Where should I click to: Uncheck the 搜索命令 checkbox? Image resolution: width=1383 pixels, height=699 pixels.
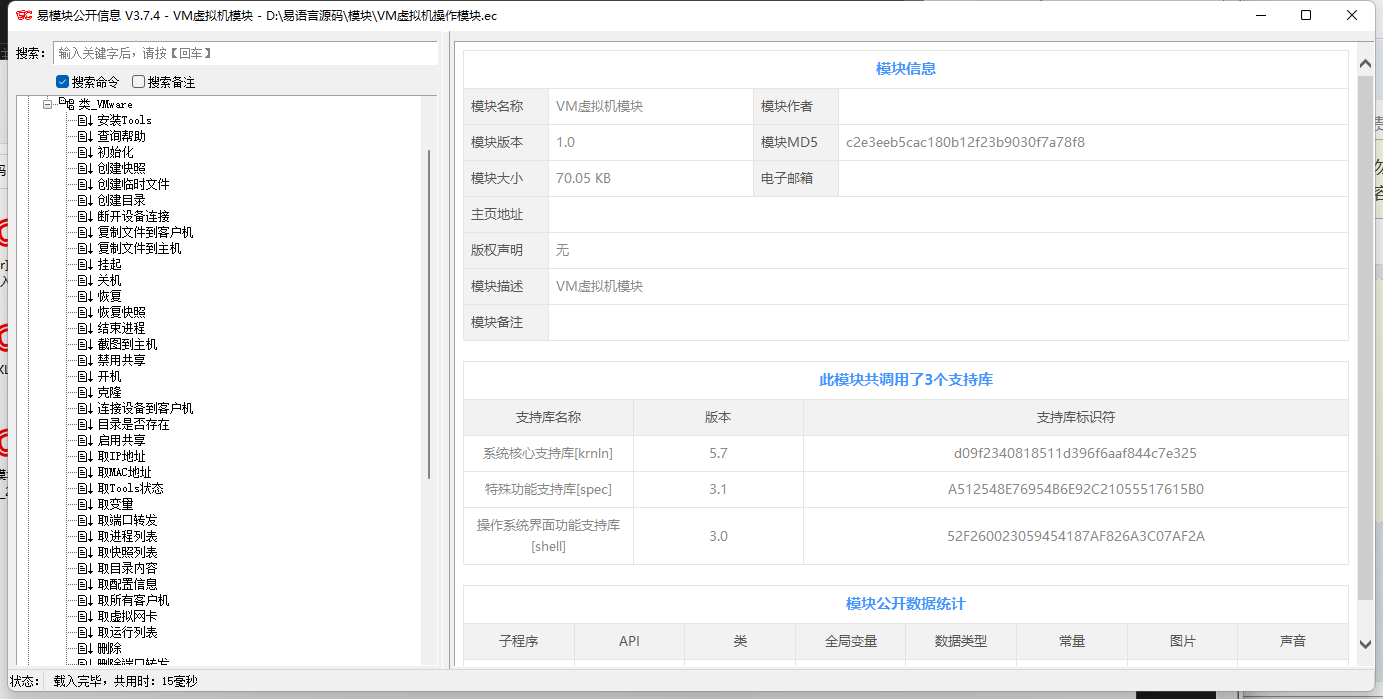(62, 82)
